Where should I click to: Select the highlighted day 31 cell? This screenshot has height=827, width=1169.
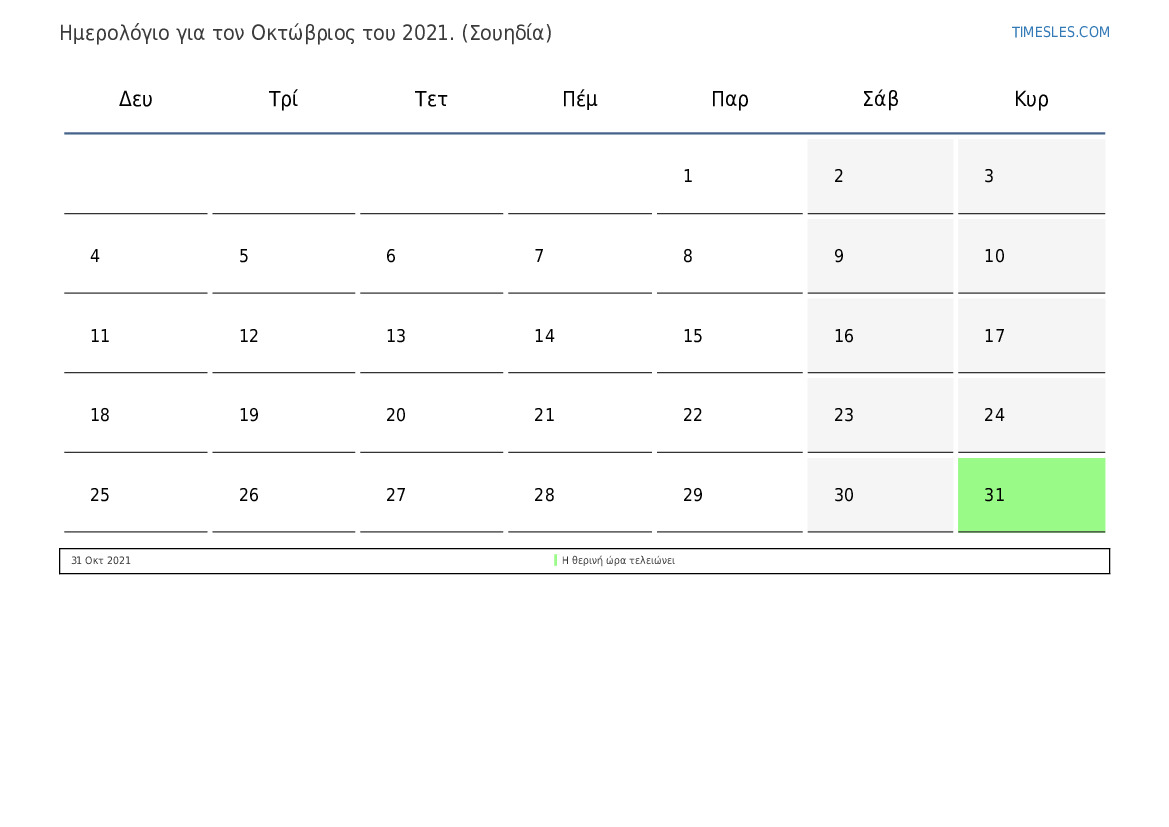[x=1031, y=495]
